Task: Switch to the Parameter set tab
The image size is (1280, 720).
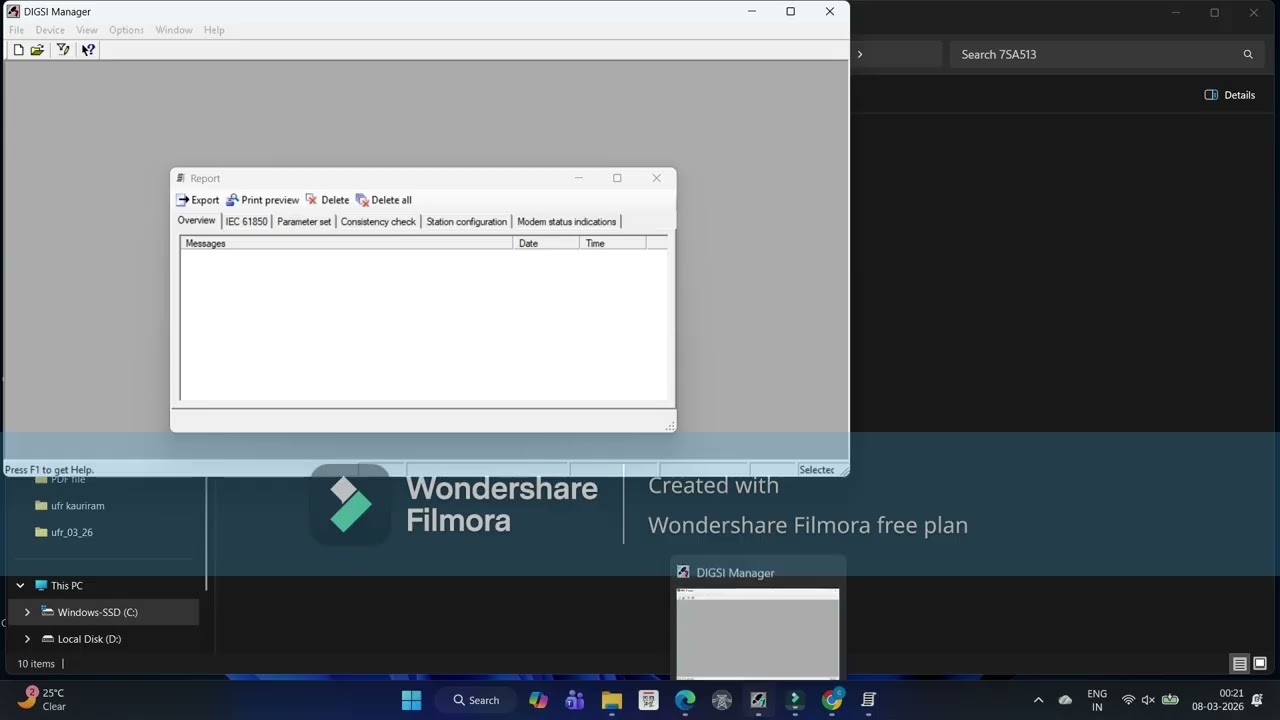Action: coord(304,222)
